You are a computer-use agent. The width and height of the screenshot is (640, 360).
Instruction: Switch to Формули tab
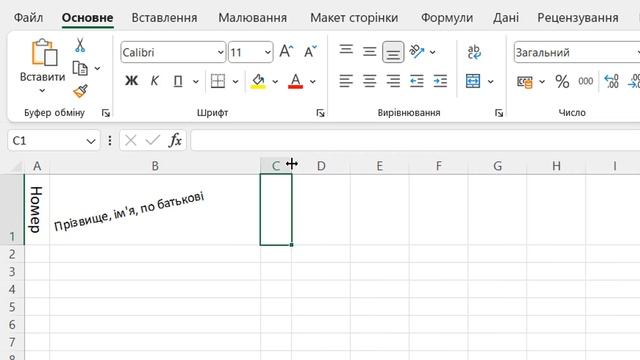click(447, 18)
